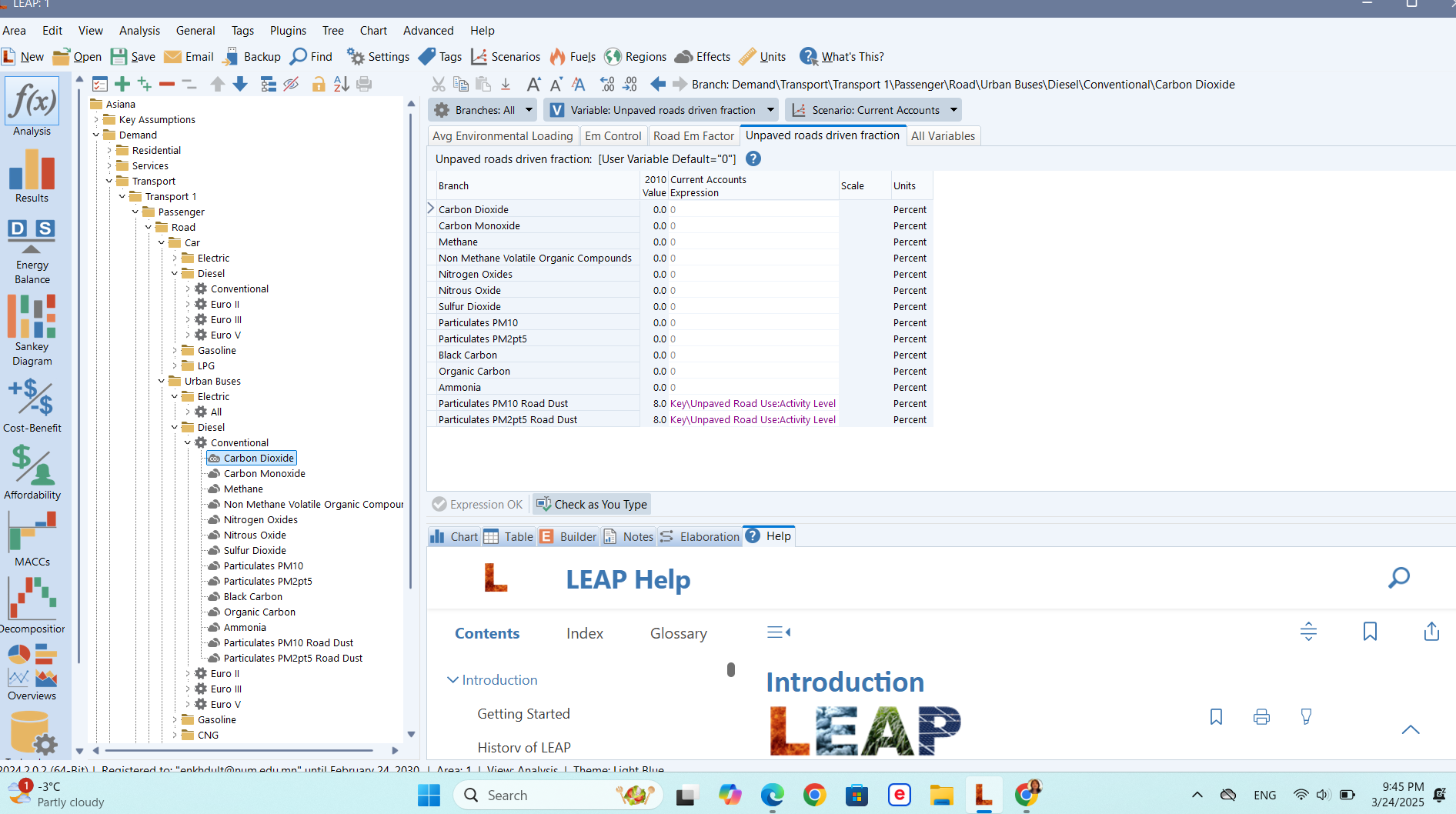Open the Results view
Viewport: 1456px width, 814px height.
point(32,175)
